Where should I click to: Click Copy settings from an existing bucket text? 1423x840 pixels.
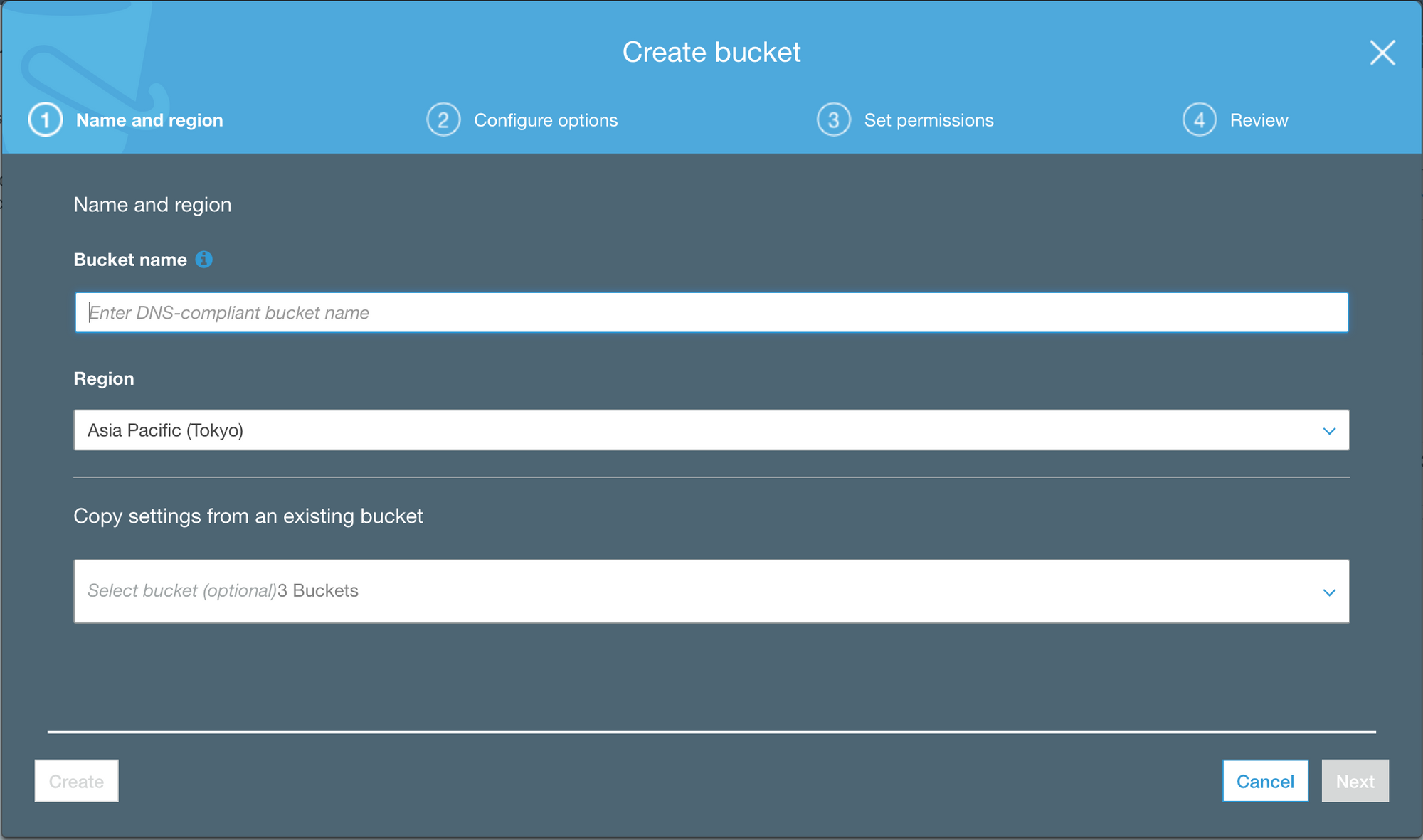pyautogui.click(x=248, y=516)
